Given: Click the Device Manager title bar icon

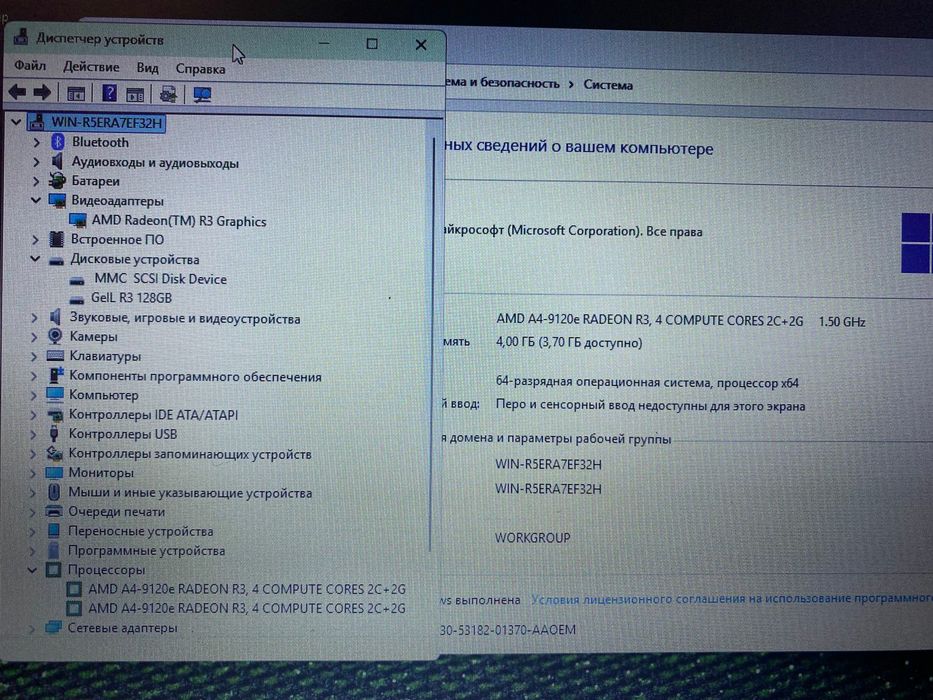Looking at the screenshot, I should pos(21,37).
